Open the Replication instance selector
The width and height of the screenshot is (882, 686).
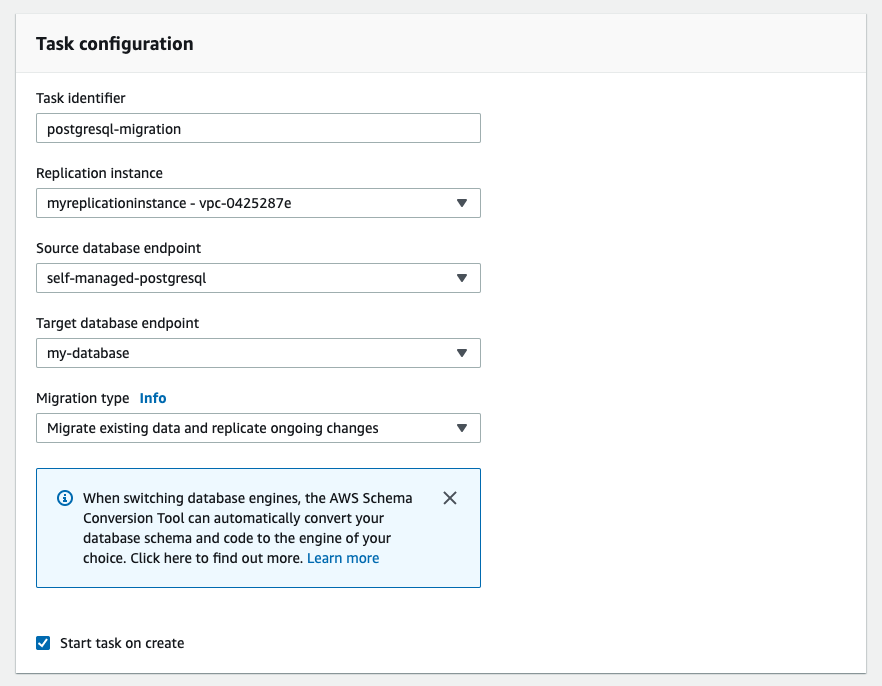pos(258,202)
